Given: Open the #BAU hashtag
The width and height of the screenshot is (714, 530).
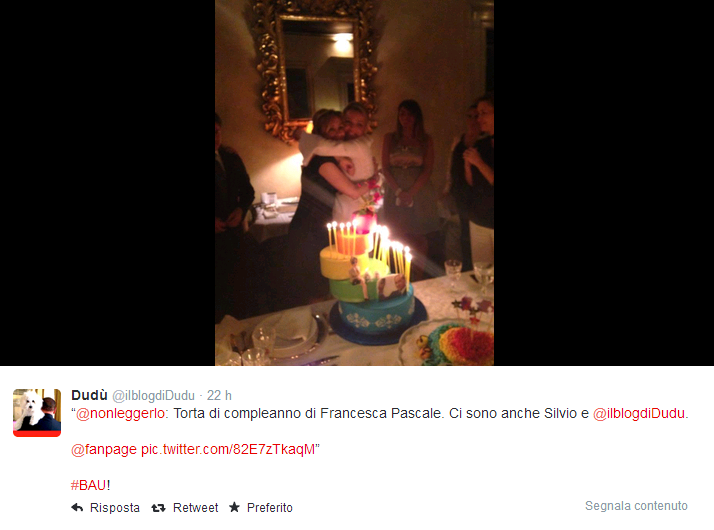Looking at the screenshot, I should coord(89,485).
